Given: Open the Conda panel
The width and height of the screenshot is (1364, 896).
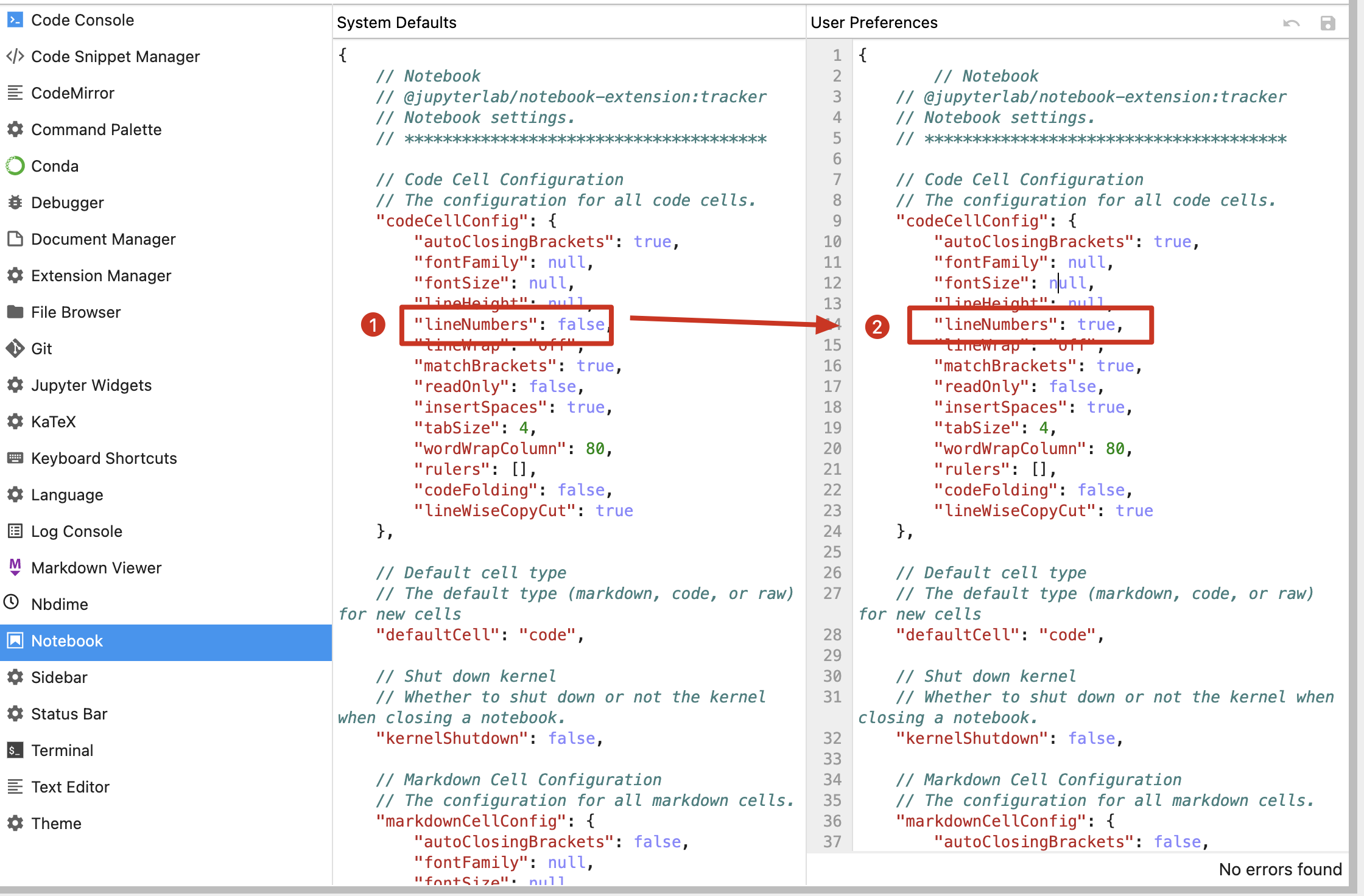Looking at the screenshot, I should pos(56,165).
